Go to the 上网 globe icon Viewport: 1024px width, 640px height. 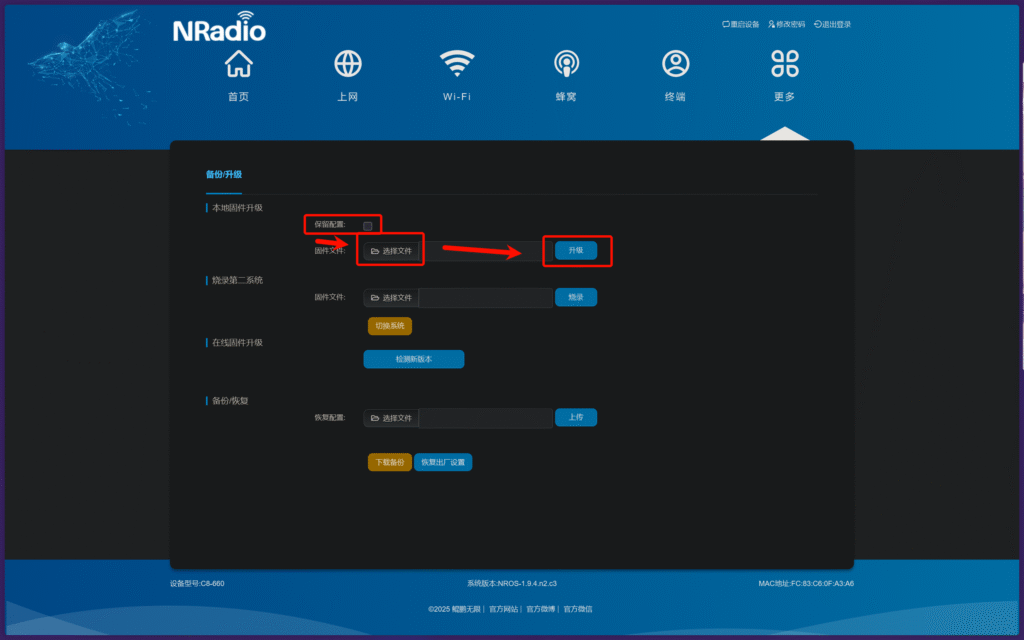(347, 64)
